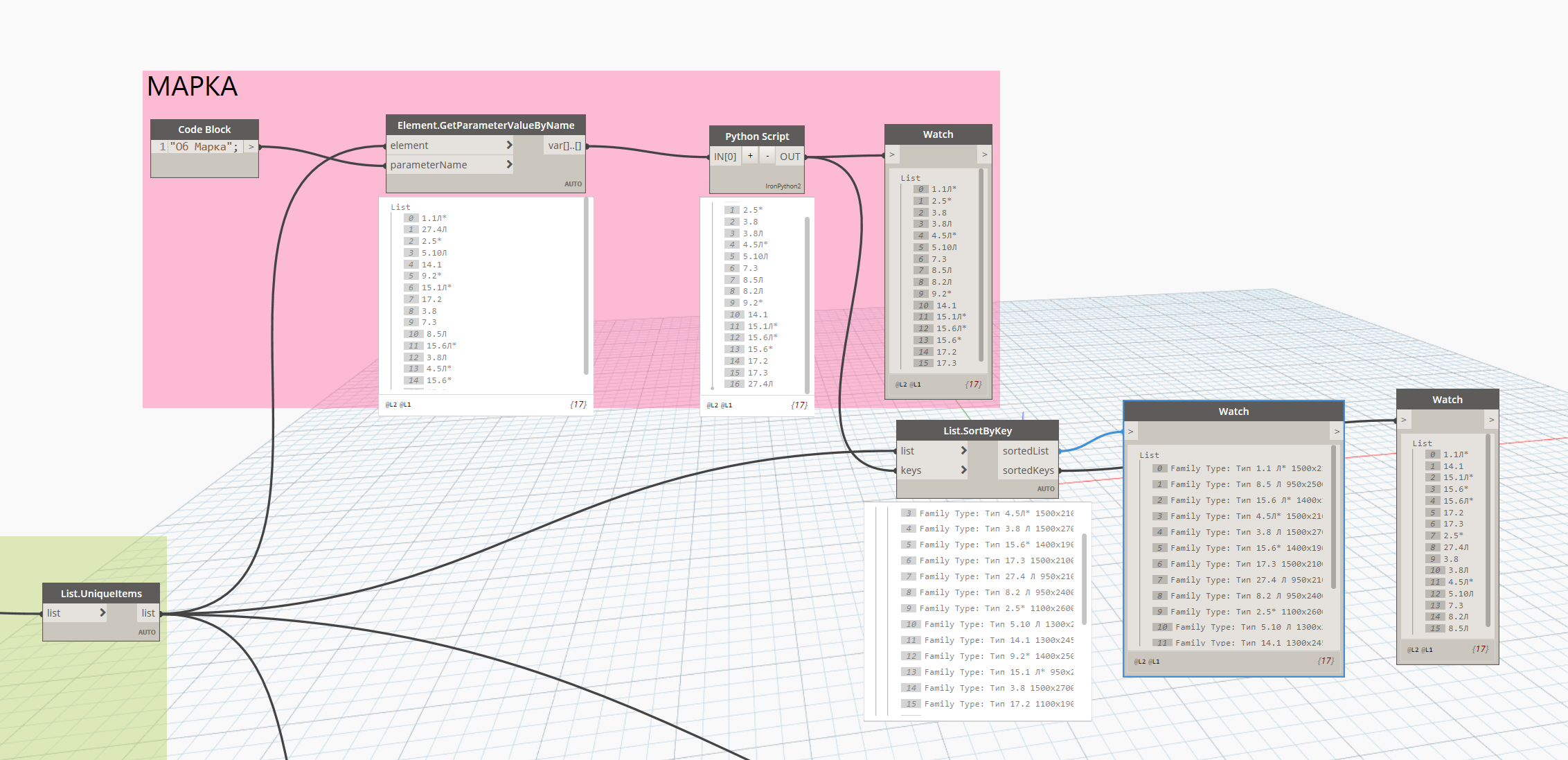This screenshot has height=760, width=1568.
Task: Click the list output port on List.UniqueItems
Action: [148, 612]
